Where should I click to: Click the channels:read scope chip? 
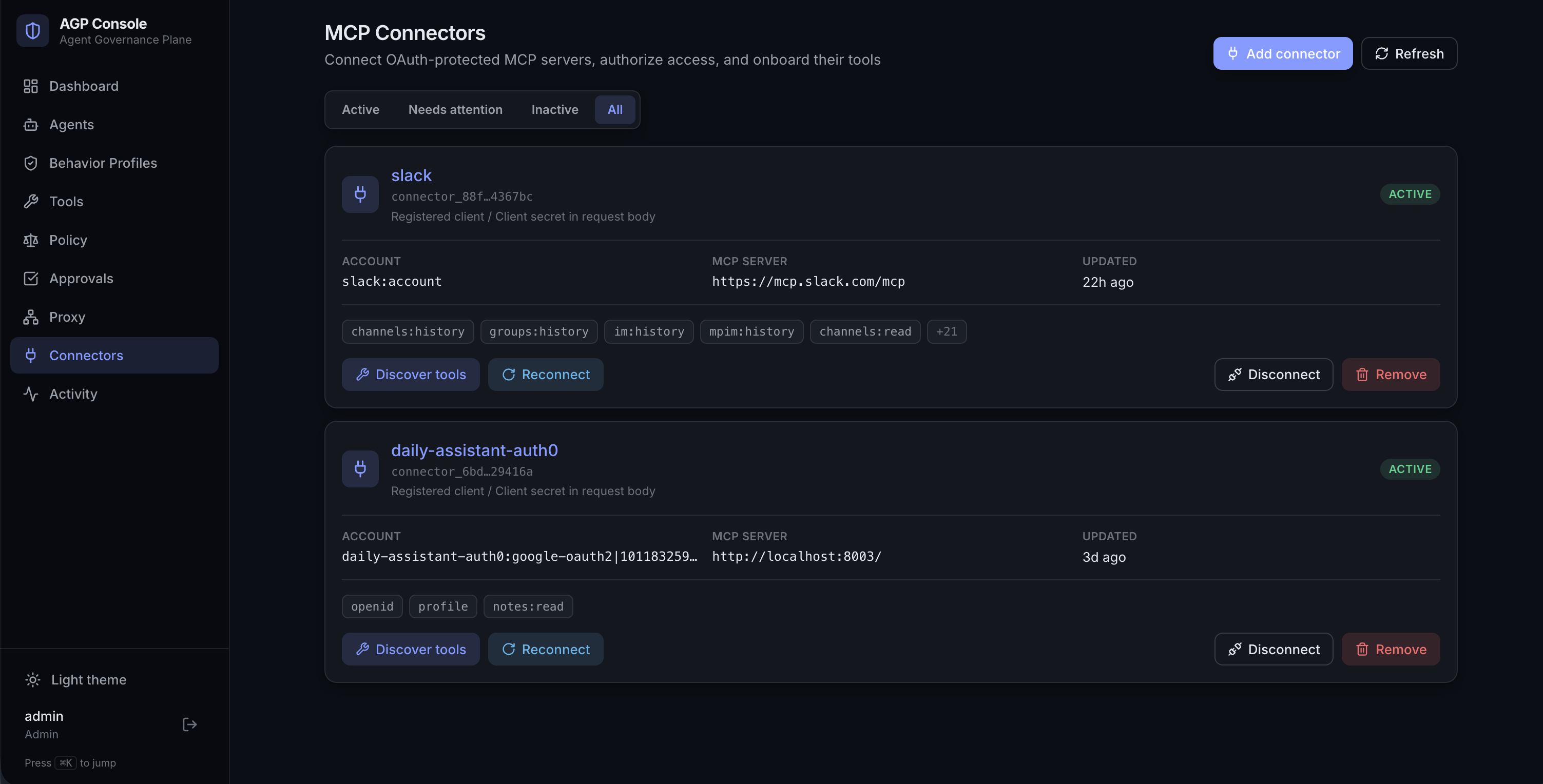pos(865,332)
